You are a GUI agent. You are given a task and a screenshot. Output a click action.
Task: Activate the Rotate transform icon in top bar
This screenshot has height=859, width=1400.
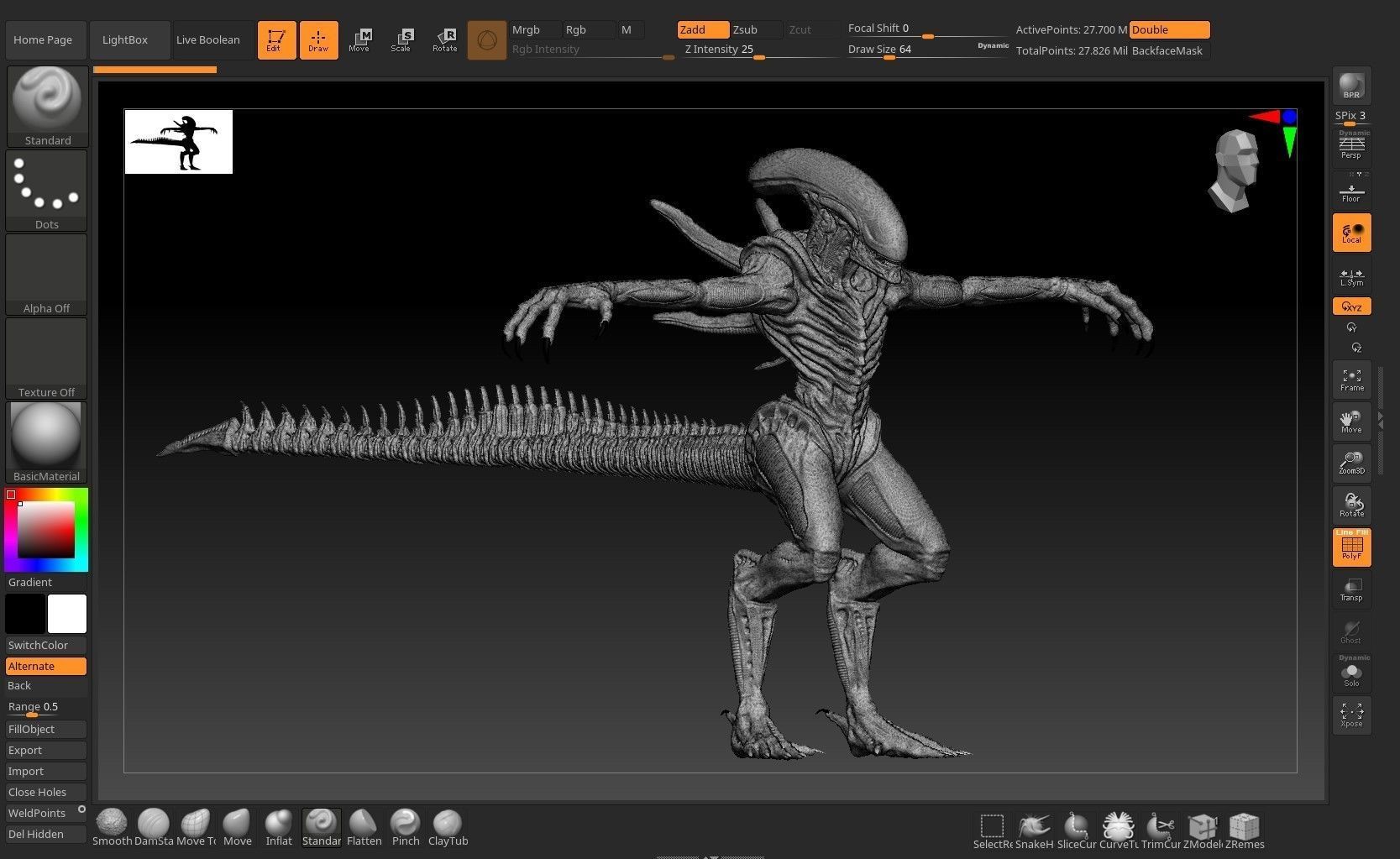pyautogui.click(x=444, y=39)
